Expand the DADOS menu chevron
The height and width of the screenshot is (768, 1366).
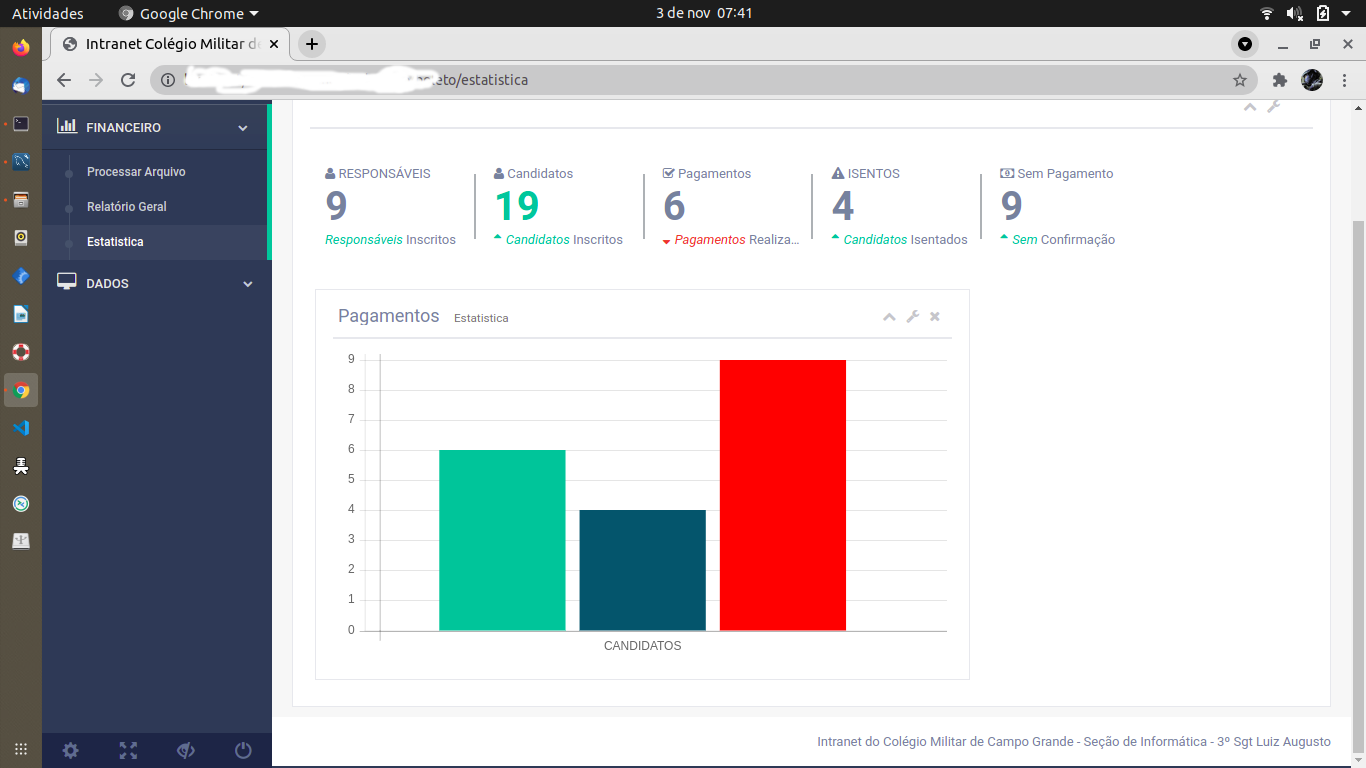click(248, 284)
